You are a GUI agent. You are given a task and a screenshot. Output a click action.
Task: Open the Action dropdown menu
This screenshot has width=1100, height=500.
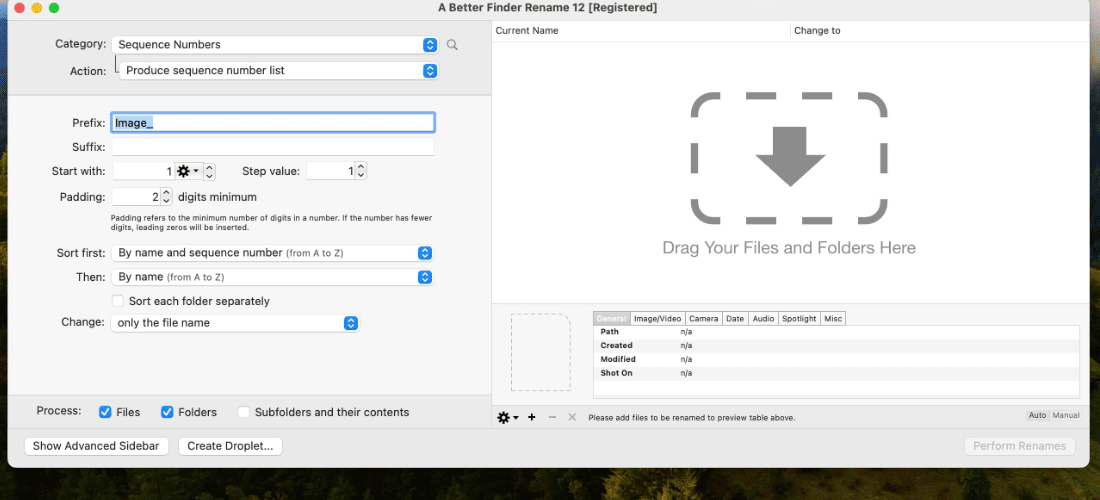coord(279,71)
